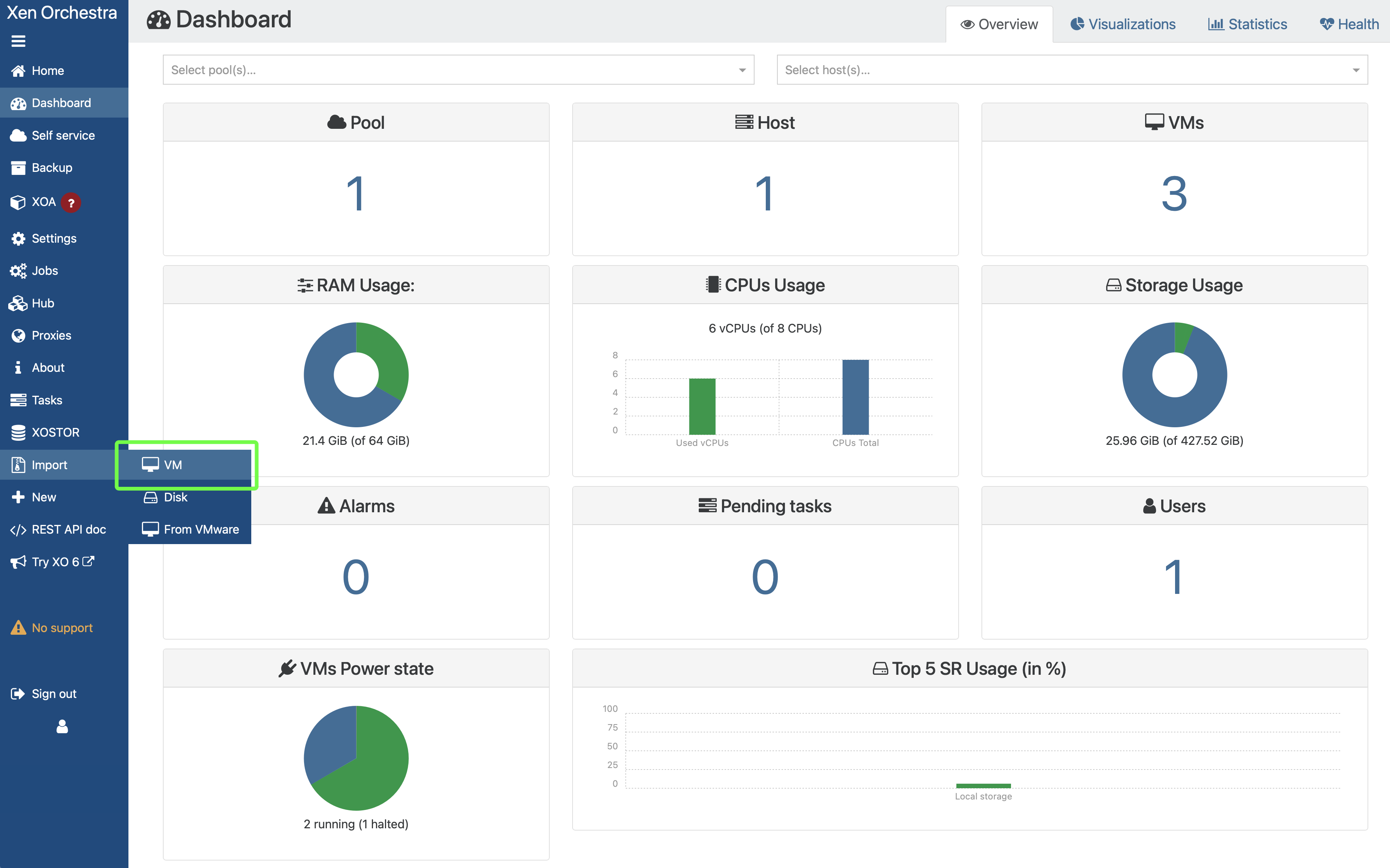Expand the Select host(s) dropdown arrow
The image size is (1390, 868).
(x=1356, y=70)
